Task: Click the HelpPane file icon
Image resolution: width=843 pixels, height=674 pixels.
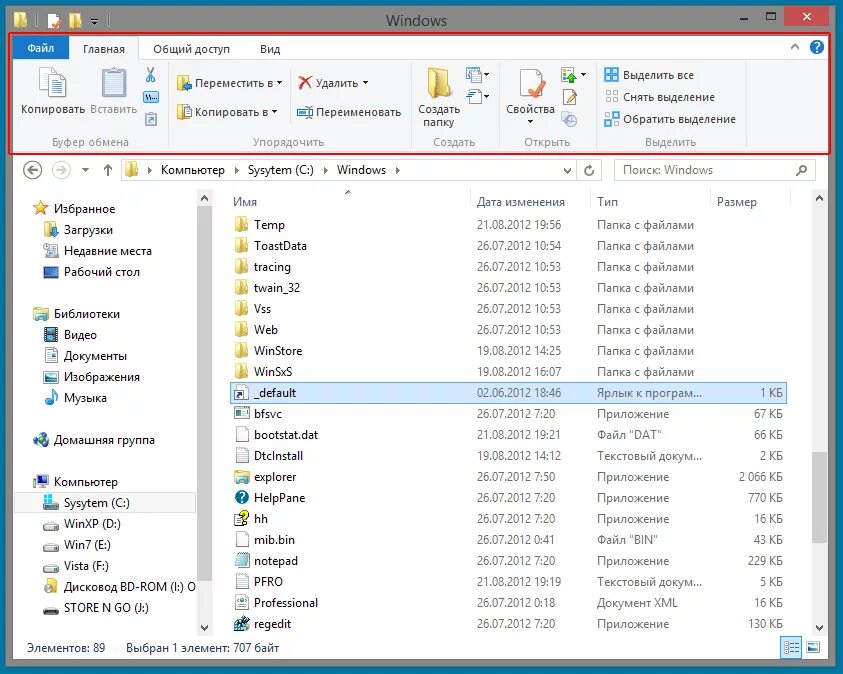Action: click(x=242, y=498)
